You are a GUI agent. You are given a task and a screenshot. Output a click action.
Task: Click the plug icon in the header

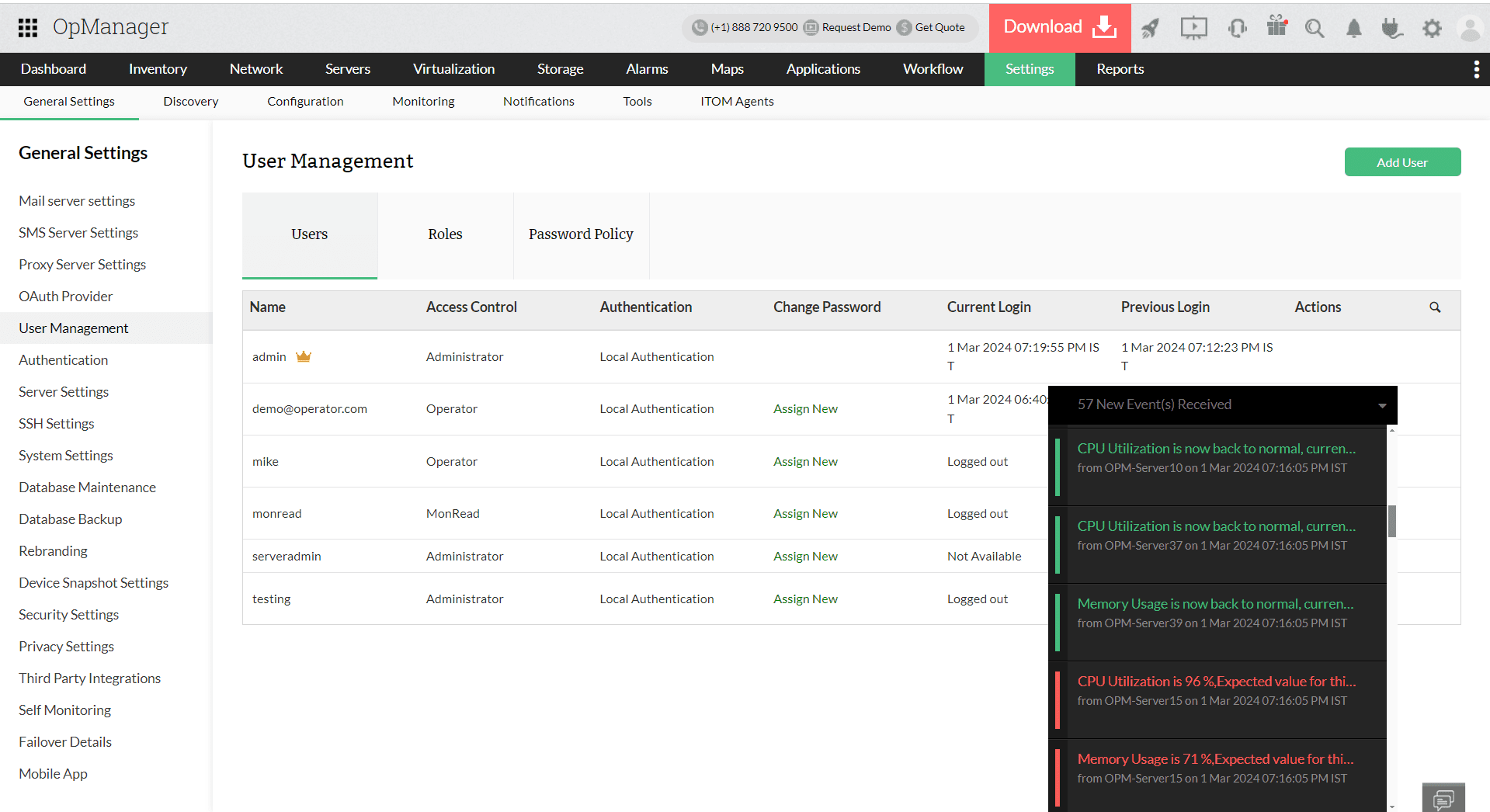click(x=1392, y=29)
